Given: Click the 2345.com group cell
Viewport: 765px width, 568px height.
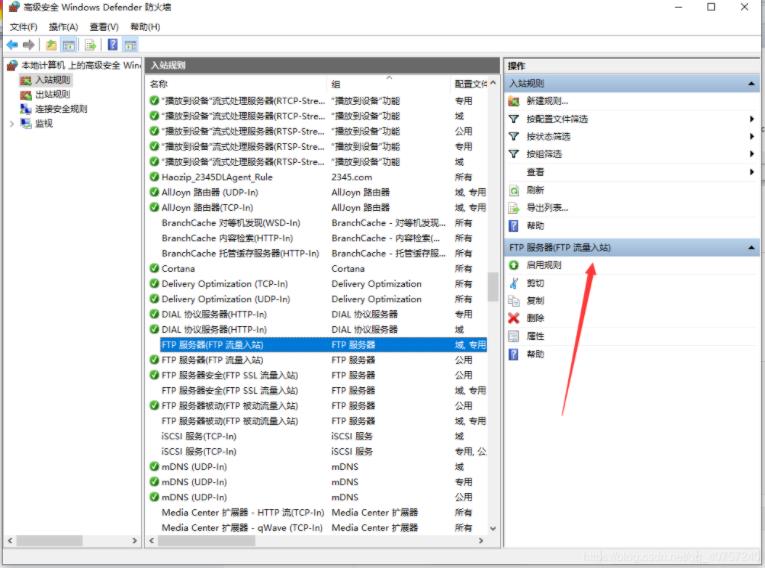Looking at the screenshot, I should point(351,177).
